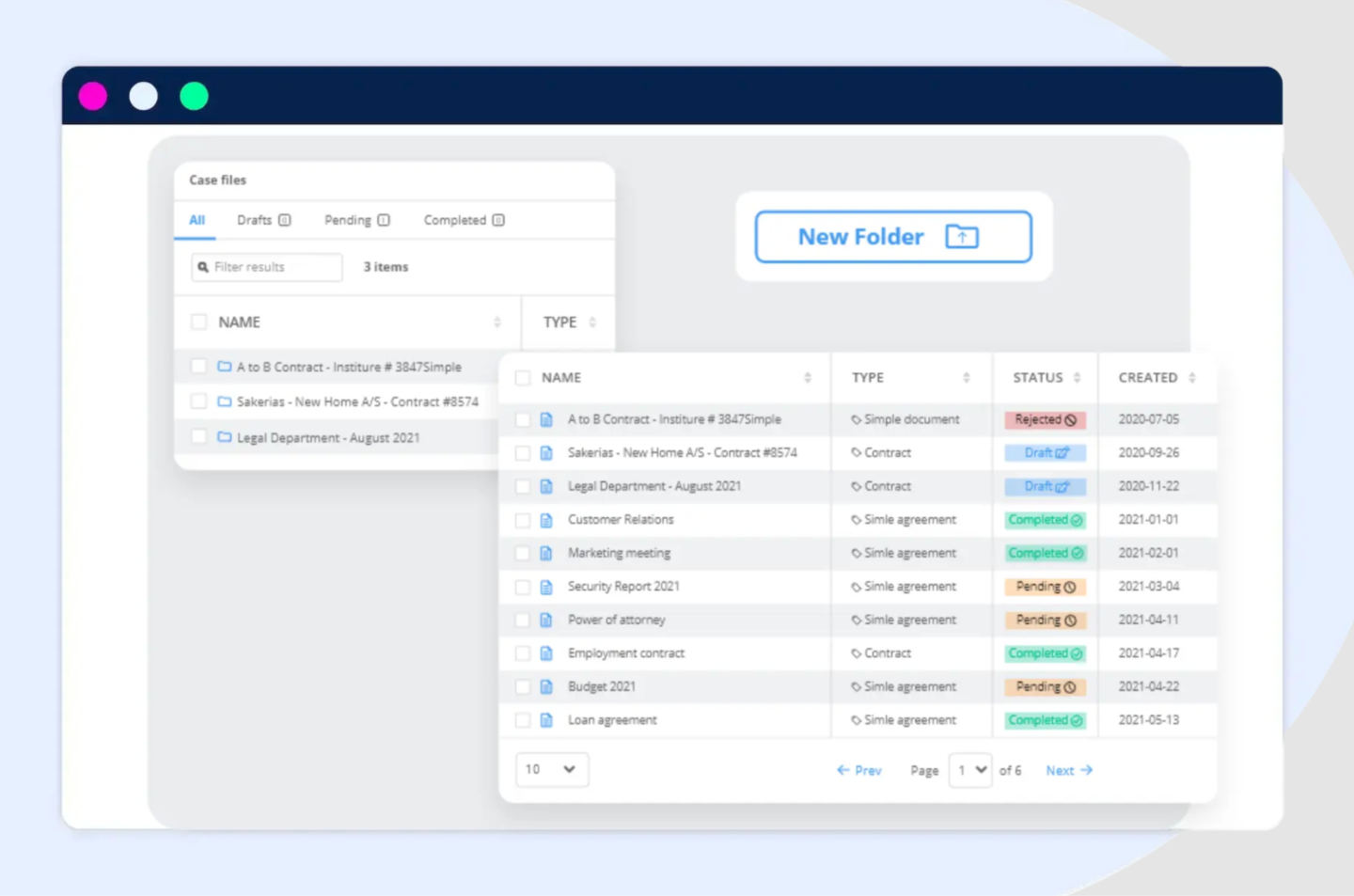The height and width of the screenshot is (896, 1354).
Task: Sort documents table by STATUS arrows
Action: (x=1077, y=378)
